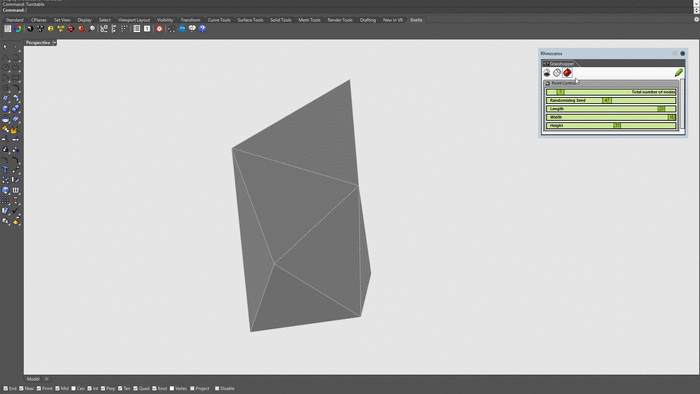
Task: Click the speech bubble toolbar icon
Action: [x=192, y=29]
